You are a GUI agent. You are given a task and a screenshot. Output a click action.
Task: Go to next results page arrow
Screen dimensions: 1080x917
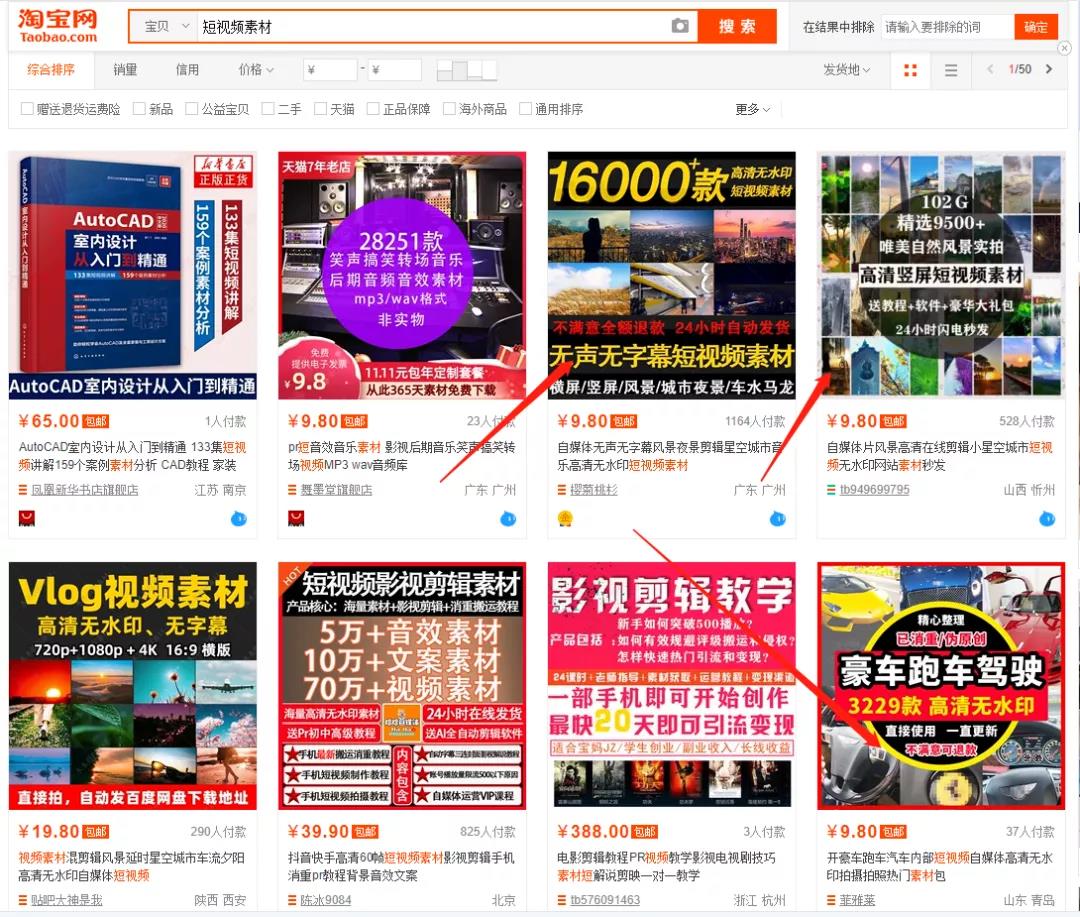coord(1048,70)
